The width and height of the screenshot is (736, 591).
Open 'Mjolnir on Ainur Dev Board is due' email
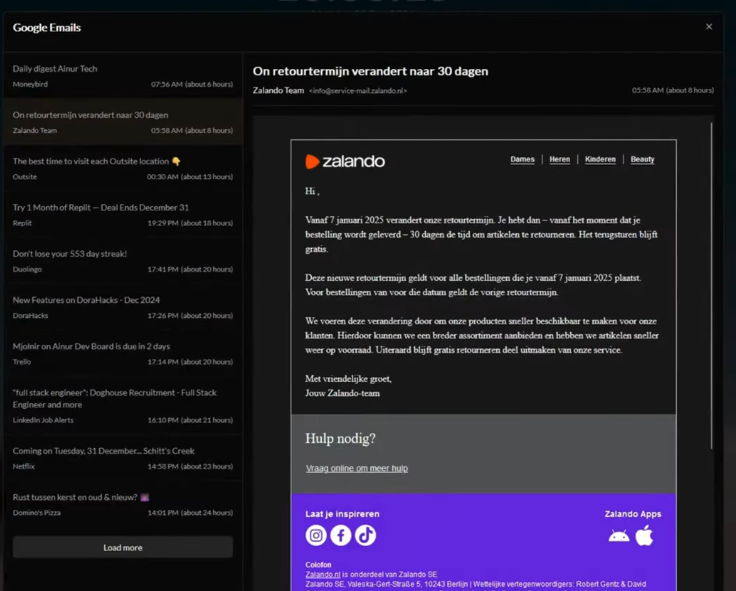(123, 353)
